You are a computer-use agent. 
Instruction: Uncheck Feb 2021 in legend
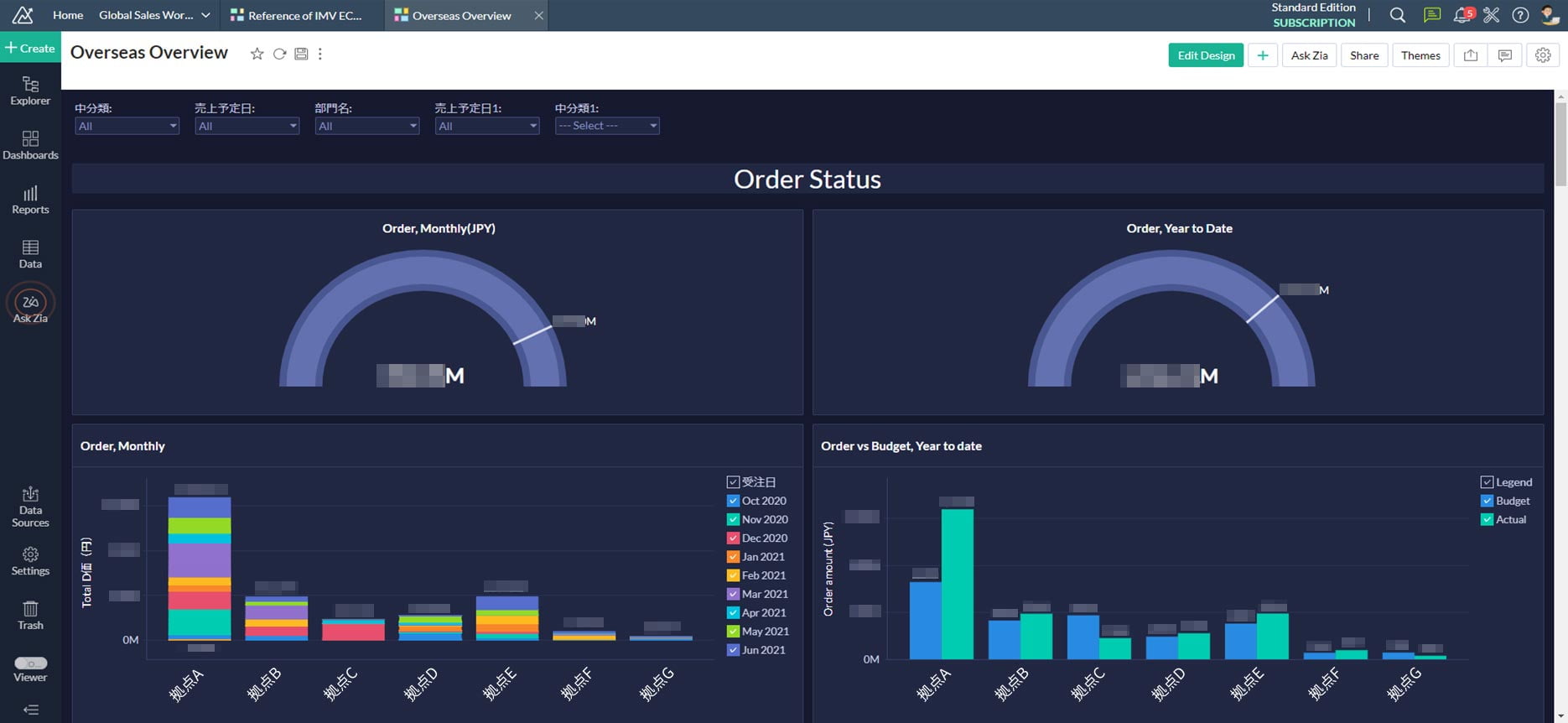click(x=733, y=575)
